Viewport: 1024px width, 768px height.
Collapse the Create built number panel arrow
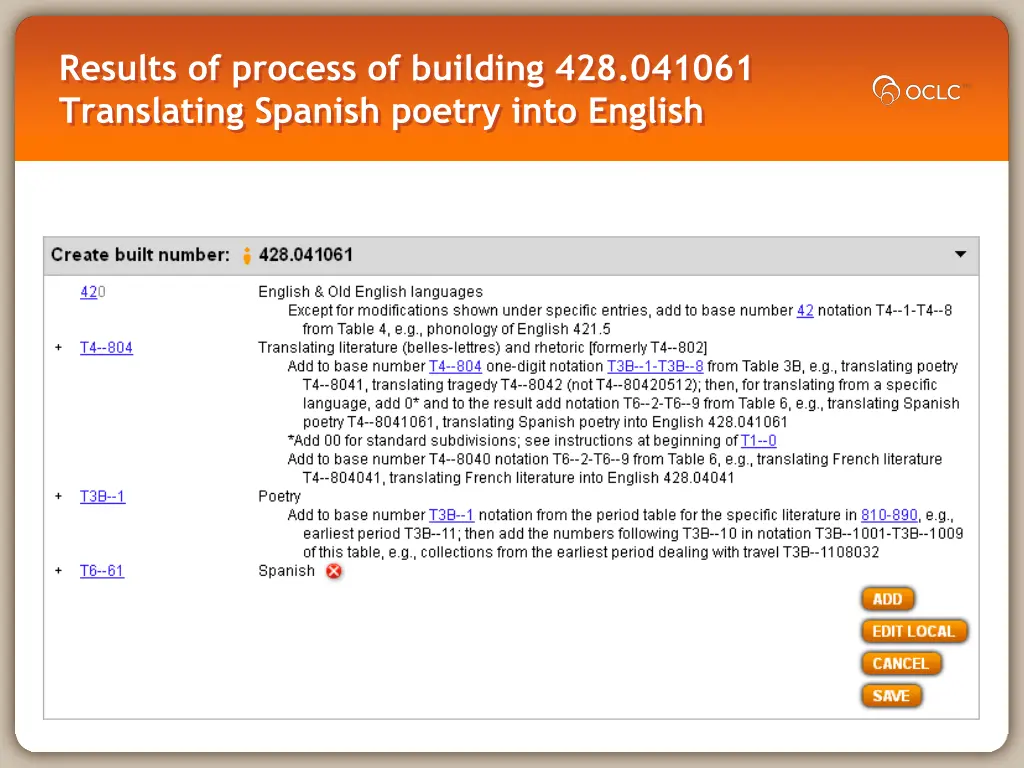[960, 255]
